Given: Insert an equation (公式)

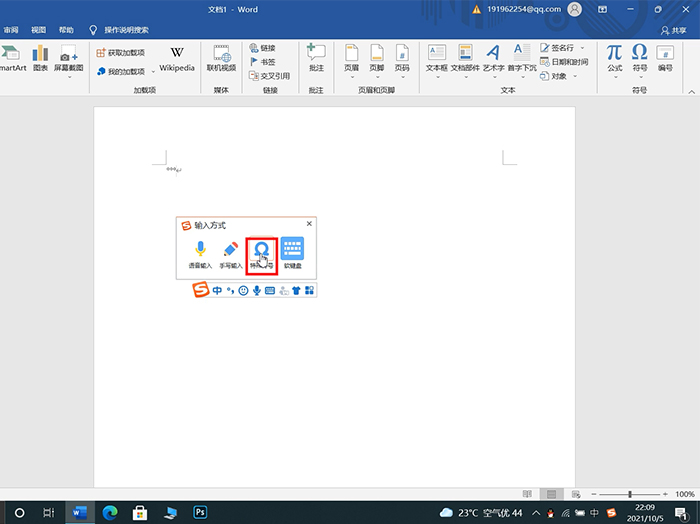Looking at the screenshot, I should pos(615,62).
